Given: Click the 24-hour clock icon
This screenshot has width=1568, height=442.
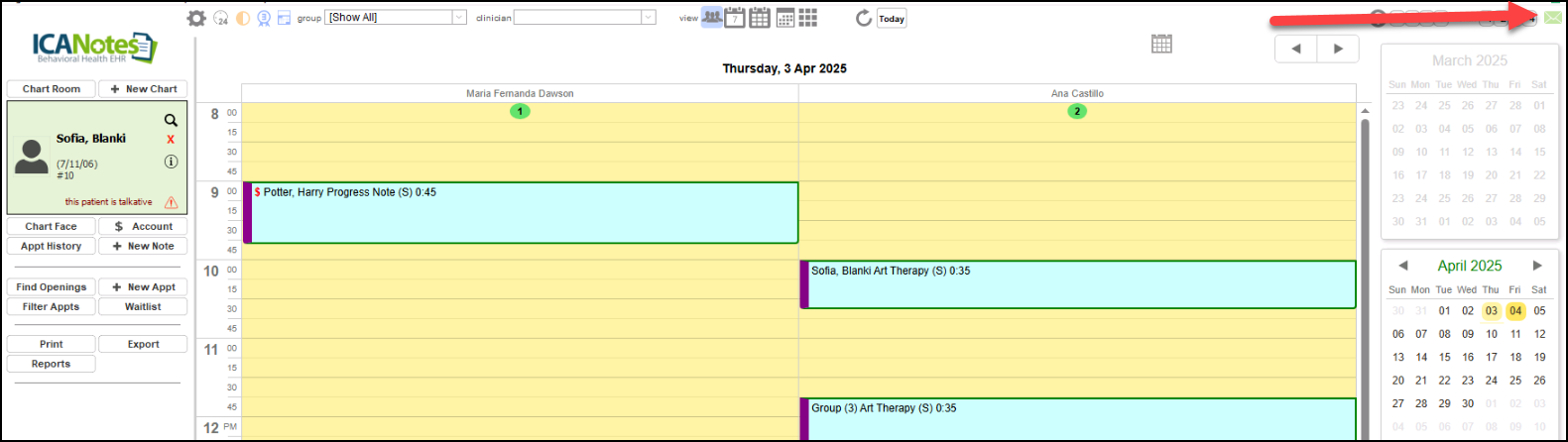Looking at the screenshot, I should pyautogui.click(x=221, y=18).
